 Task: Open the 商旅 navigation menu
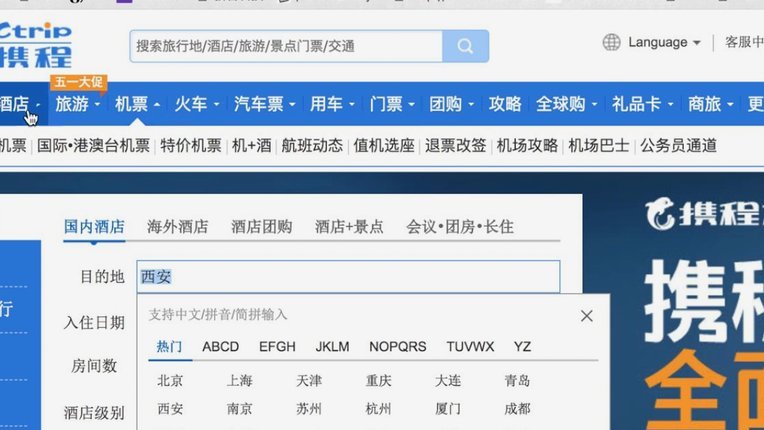pyautogui.click(x=710, y=104)
